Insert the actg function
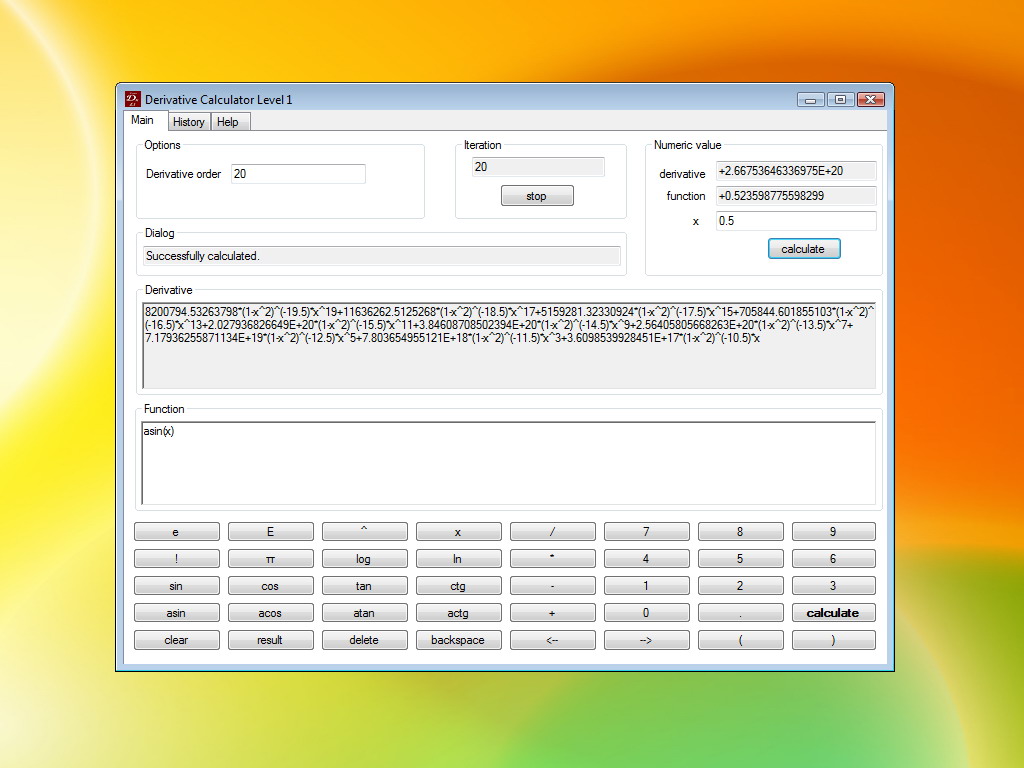 [458, 613]
